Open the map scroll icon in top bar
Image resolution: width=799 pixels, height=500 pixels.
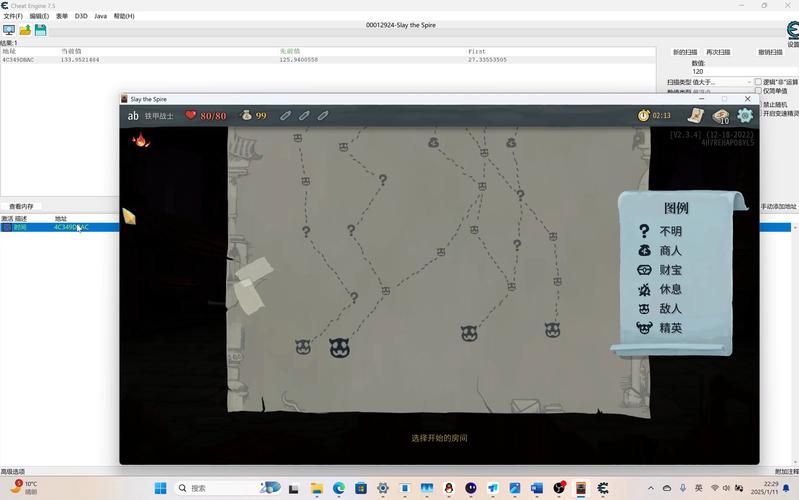click(x=696, y=116)
